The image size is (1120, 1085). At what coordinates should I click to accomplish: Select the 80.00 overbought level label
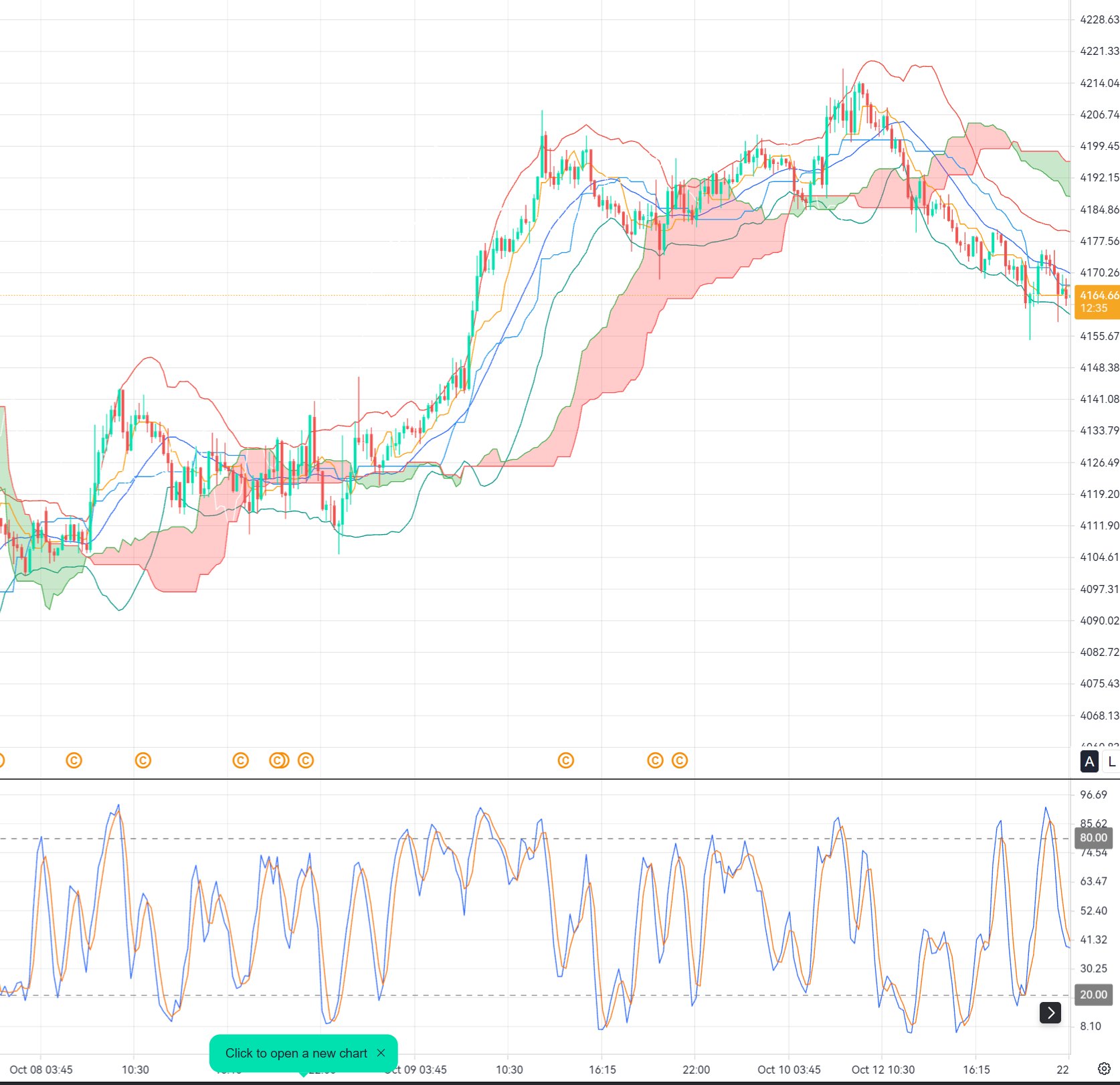point(1093,837)
